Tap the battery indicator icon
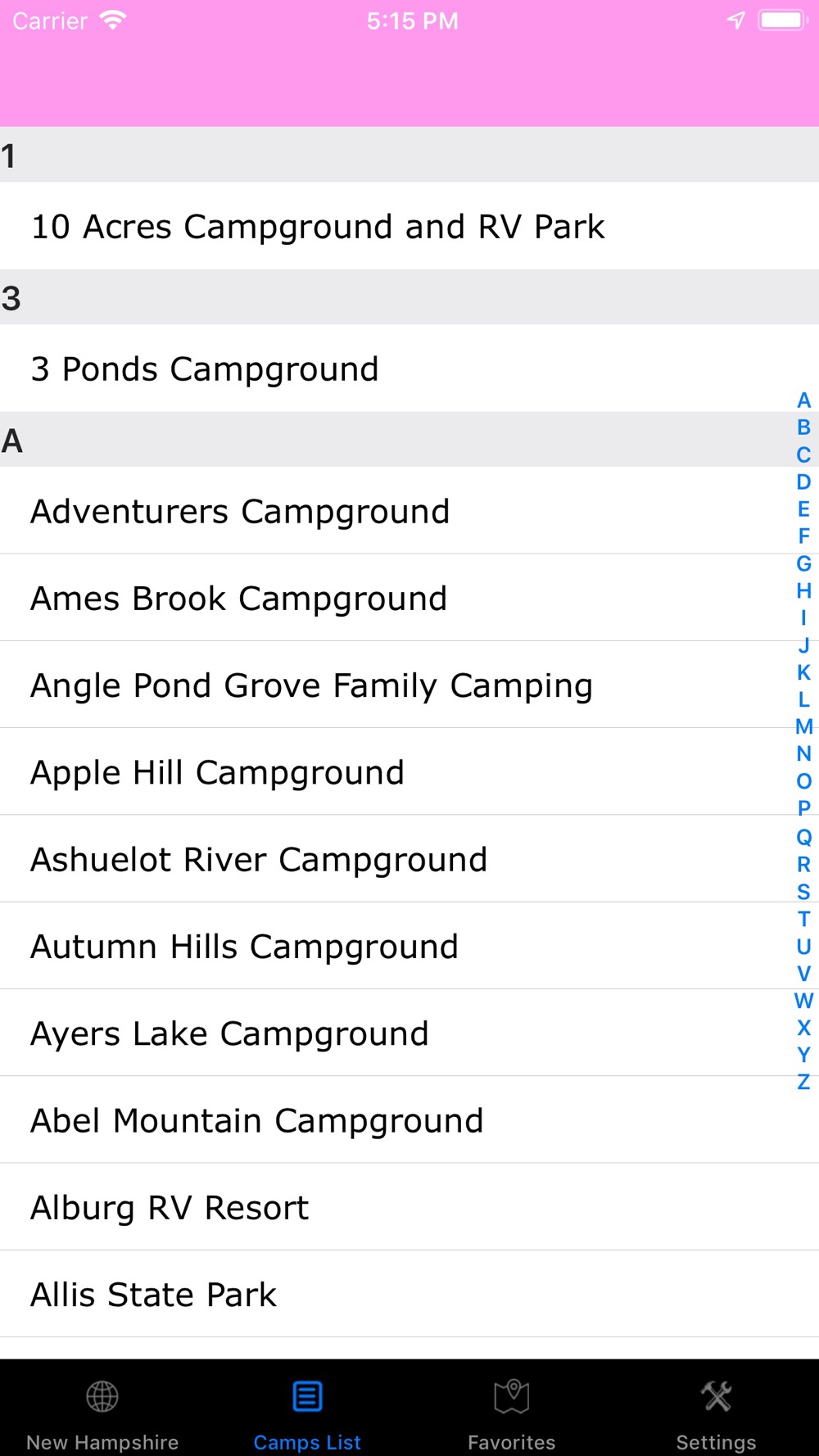 [783, 20]
